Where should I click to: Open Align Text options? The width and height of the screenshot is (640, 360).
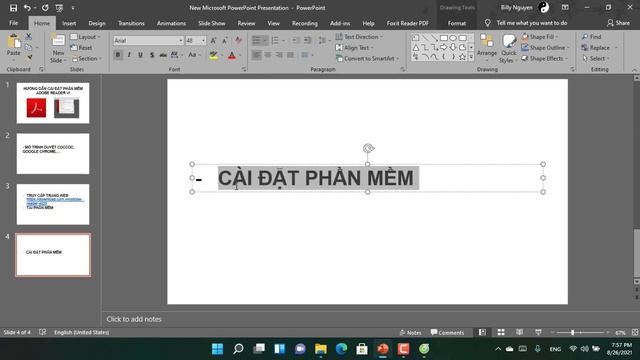(354, 48)
